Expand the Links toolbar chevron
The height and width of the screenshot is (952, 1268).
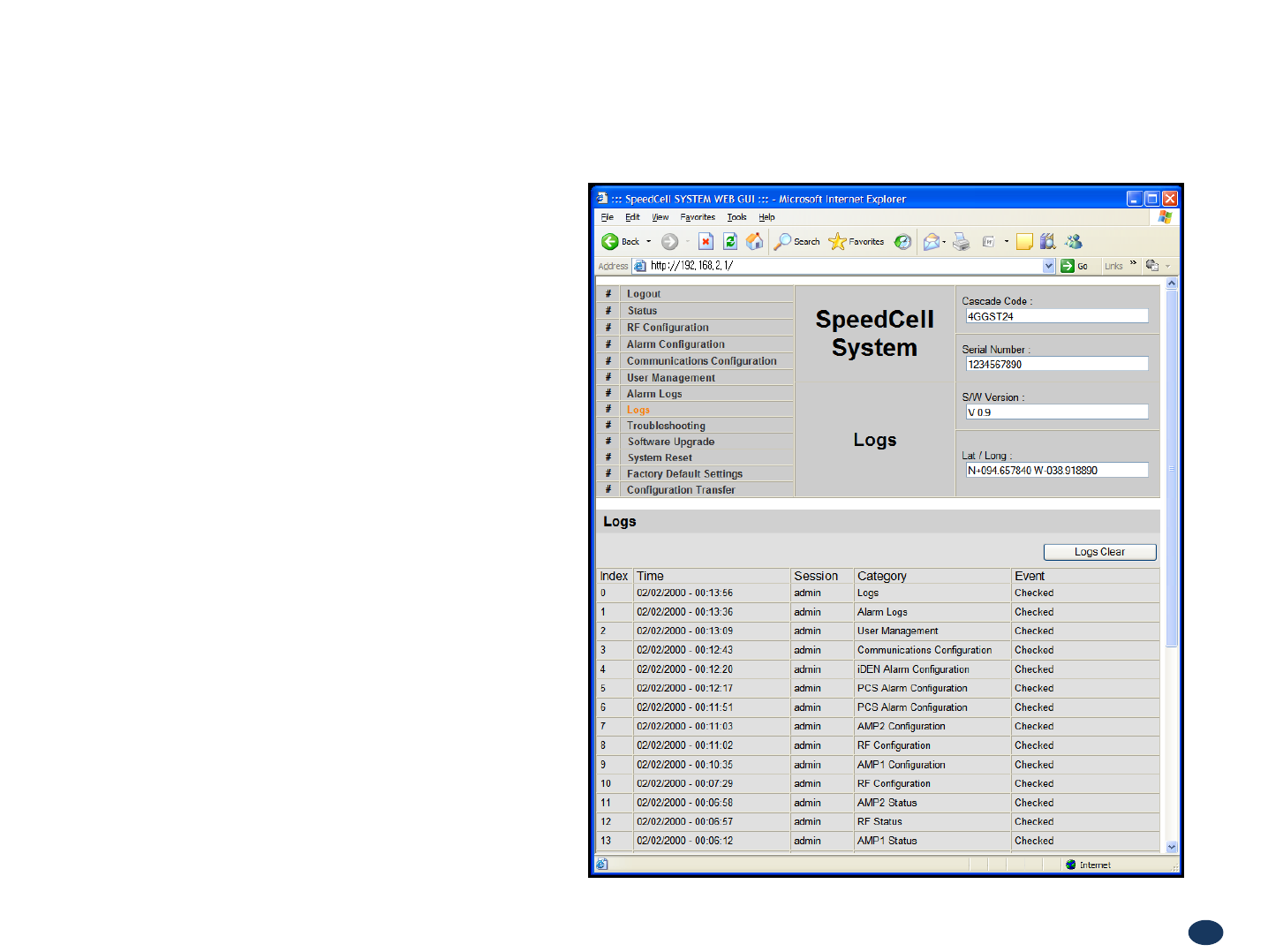point(1134,263)
